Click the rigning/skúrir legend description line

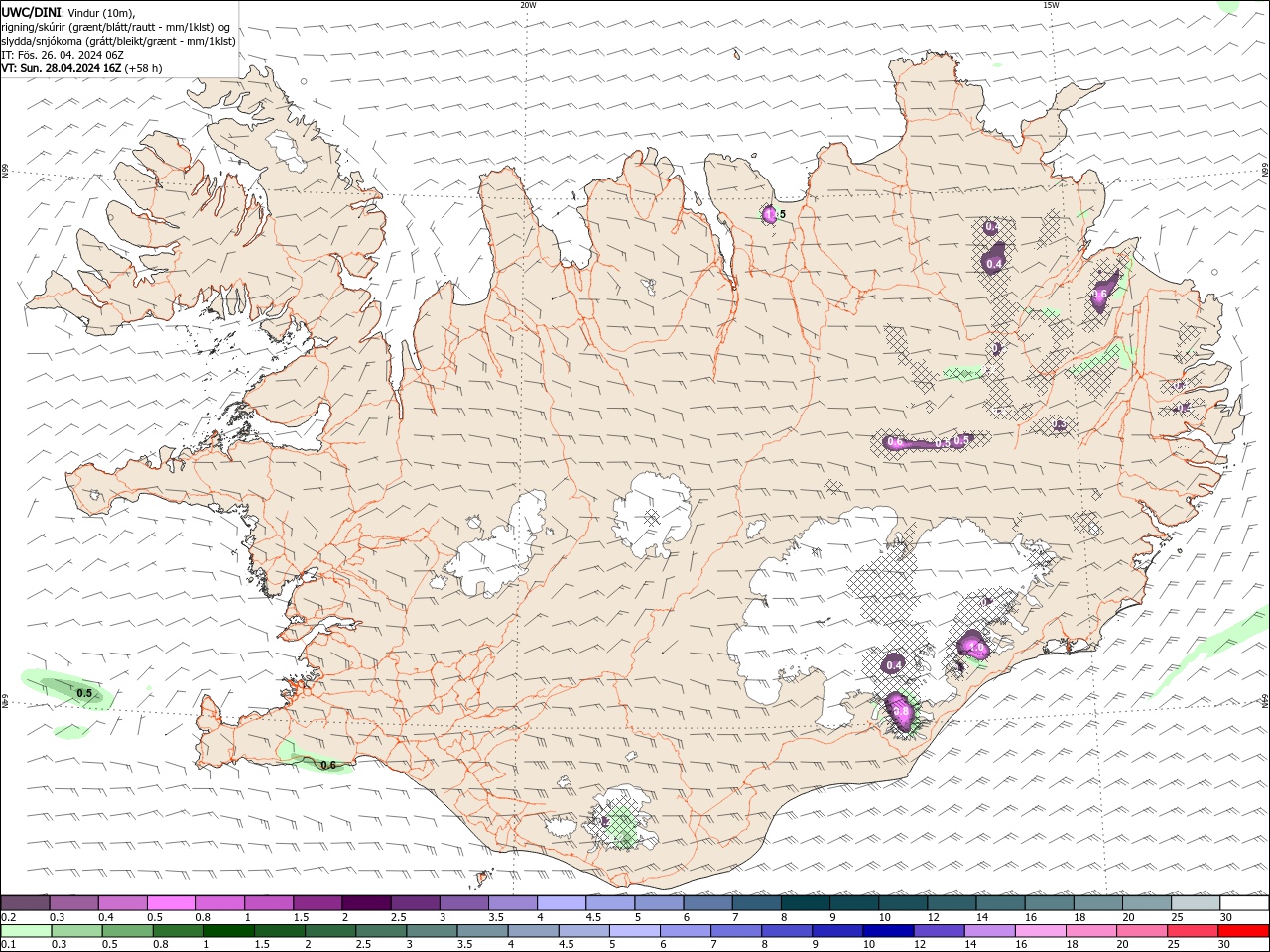115,27
